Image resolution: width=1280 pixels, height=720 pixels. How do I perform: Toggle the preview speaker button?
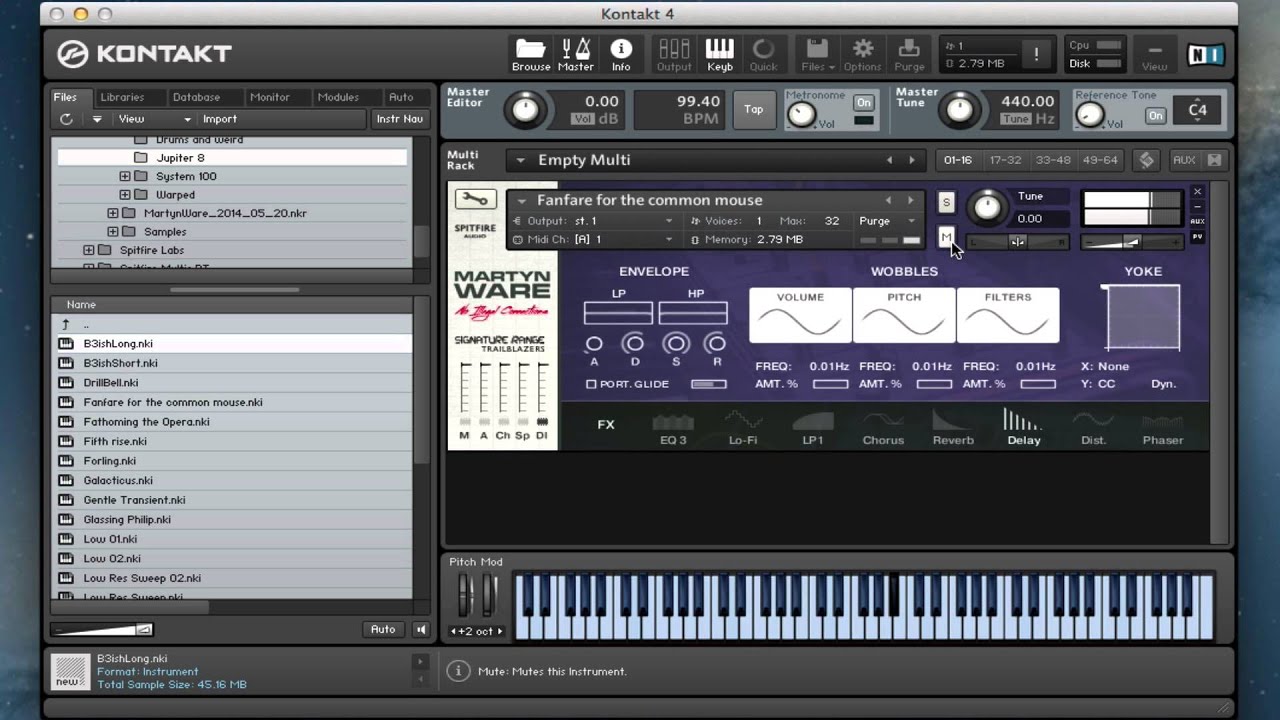(421, 629)
